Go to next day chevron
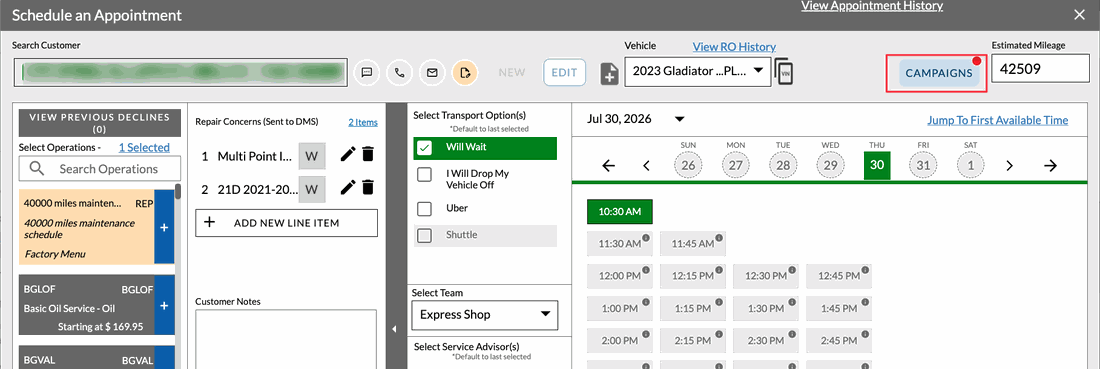Image resolution: width=1100 pixels, height=369 pixels. click(x=1010, y=166)
